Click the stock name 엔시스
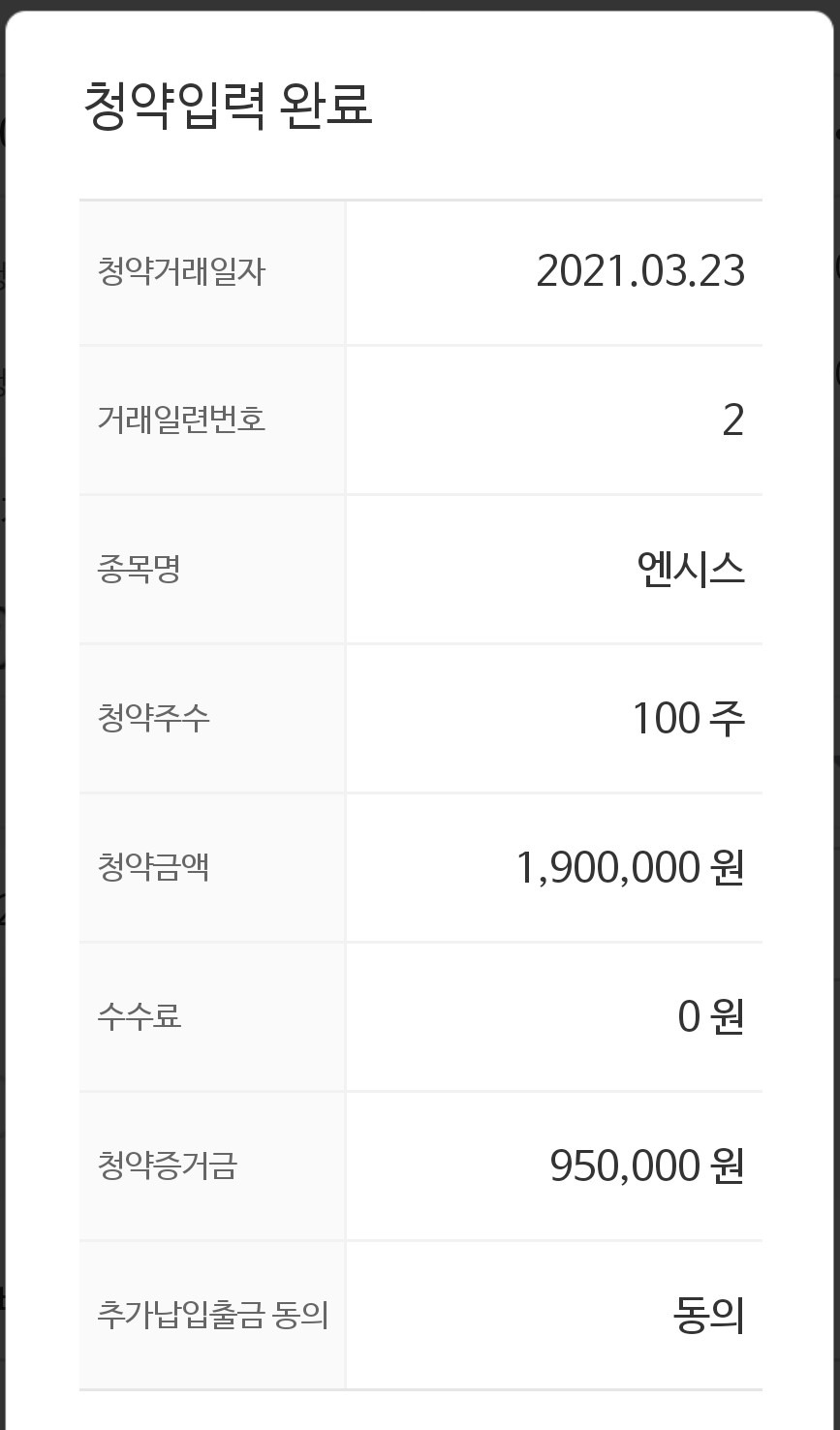The height and width of the screenshot is (1430, 840). tap(691, 570)
